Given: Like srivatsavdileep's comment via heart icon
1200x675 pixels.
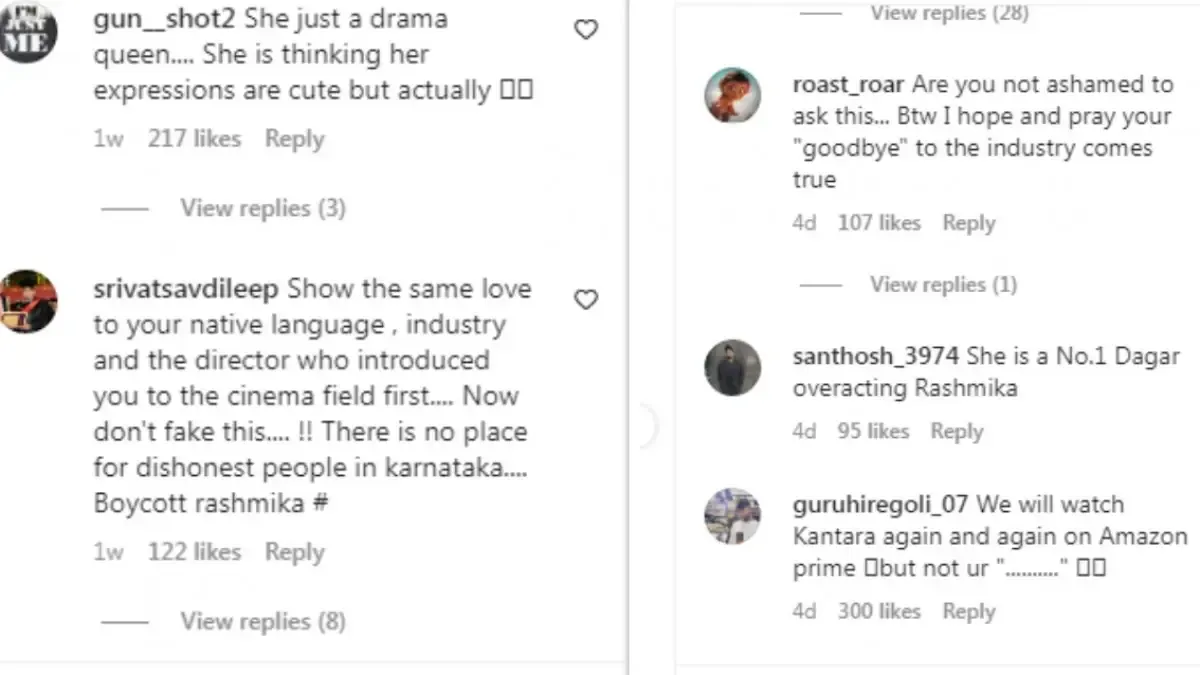Looking at the screenshot, I should tap(585, 299).
